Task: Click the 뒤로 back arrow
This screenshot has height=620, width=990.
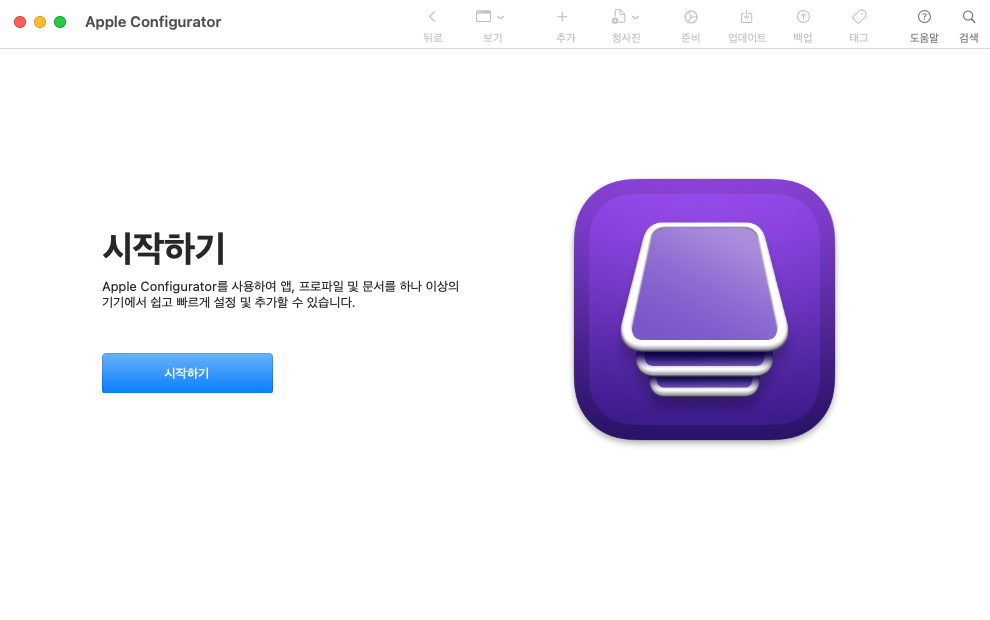Action: pyautogui.click(x=432, y=17)
